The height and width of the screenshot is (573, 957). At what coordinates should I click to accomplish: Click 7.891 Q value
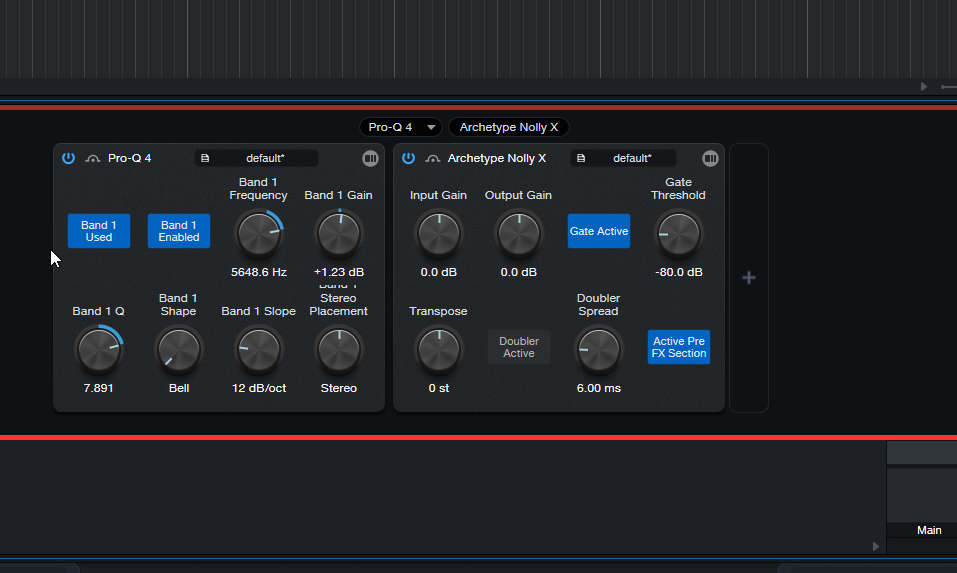[x=98, y=388]
